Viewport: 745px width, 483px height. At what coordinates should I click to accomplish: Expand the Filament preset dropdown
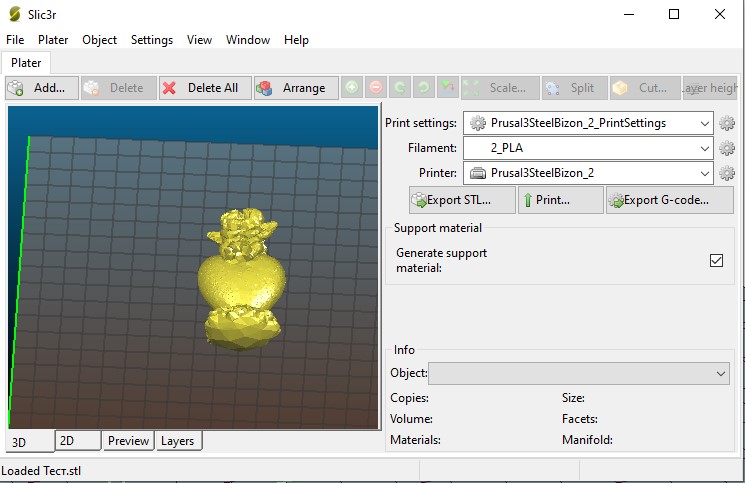706,148
